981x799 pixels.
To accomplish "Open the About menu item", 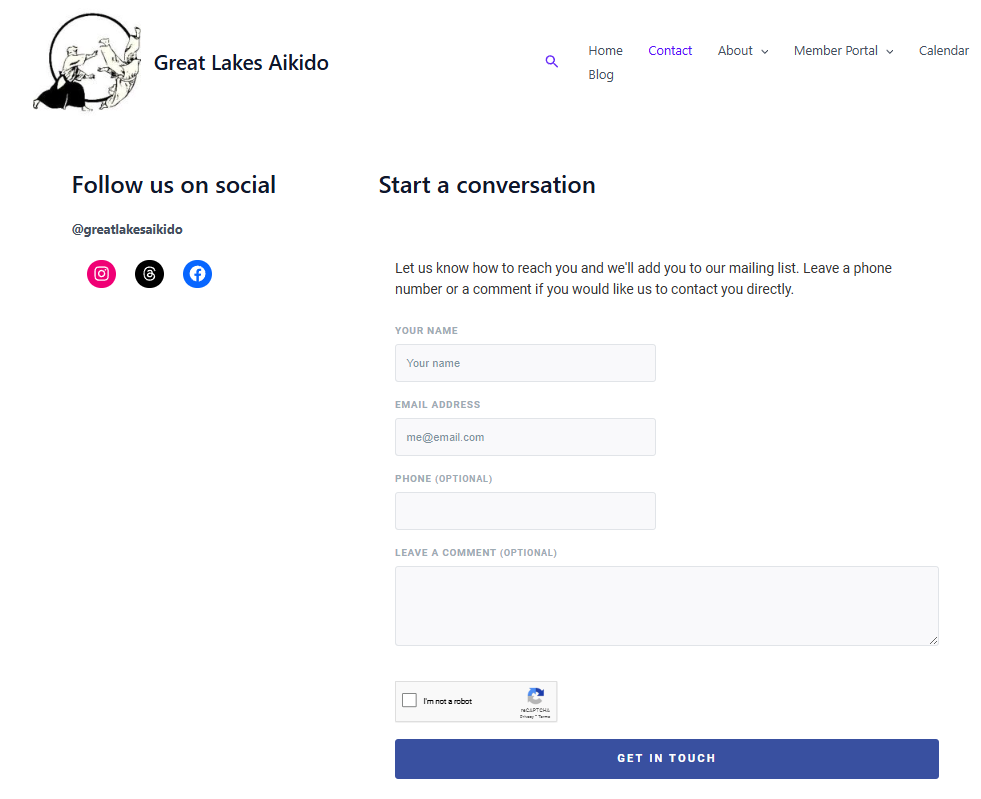I will (x=735, y=51).
